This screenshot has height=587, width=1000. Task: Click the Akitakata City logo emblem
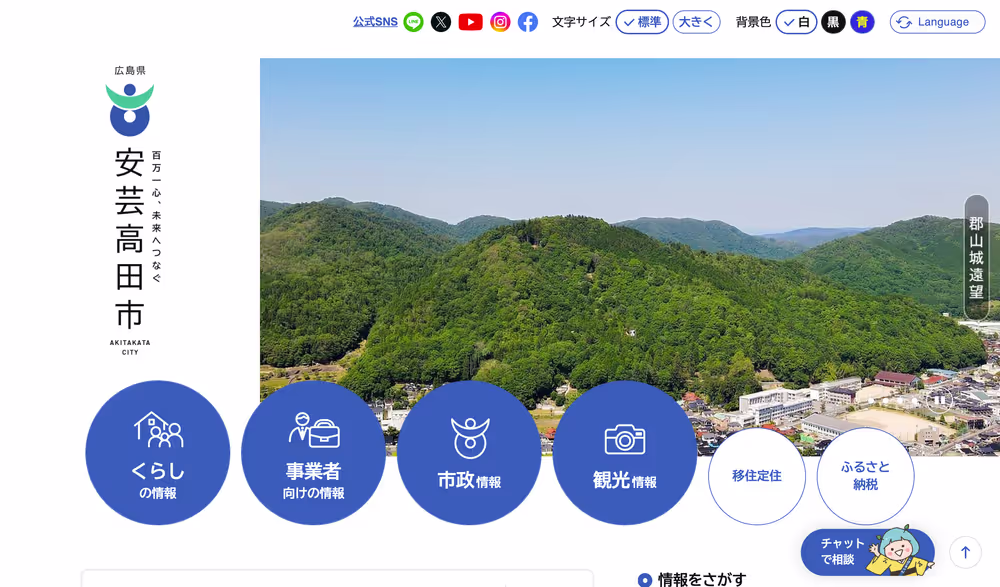[130, 110]
